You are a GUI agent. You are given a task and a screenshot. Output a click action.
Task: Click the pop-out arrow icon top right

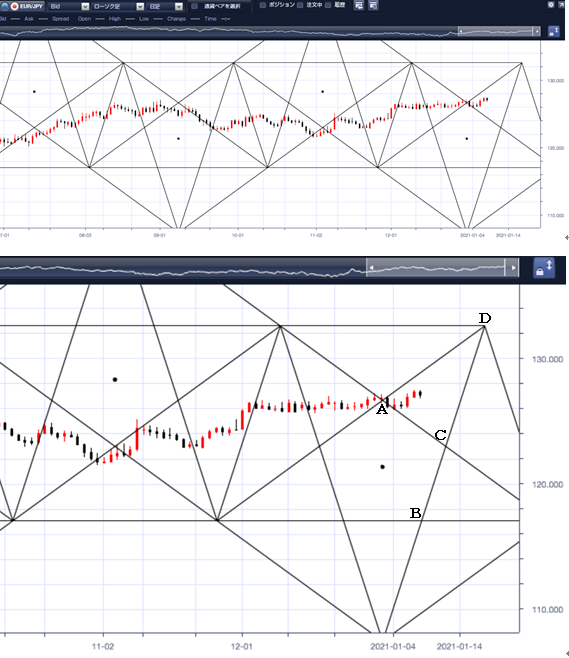click(x=561, y=5)
